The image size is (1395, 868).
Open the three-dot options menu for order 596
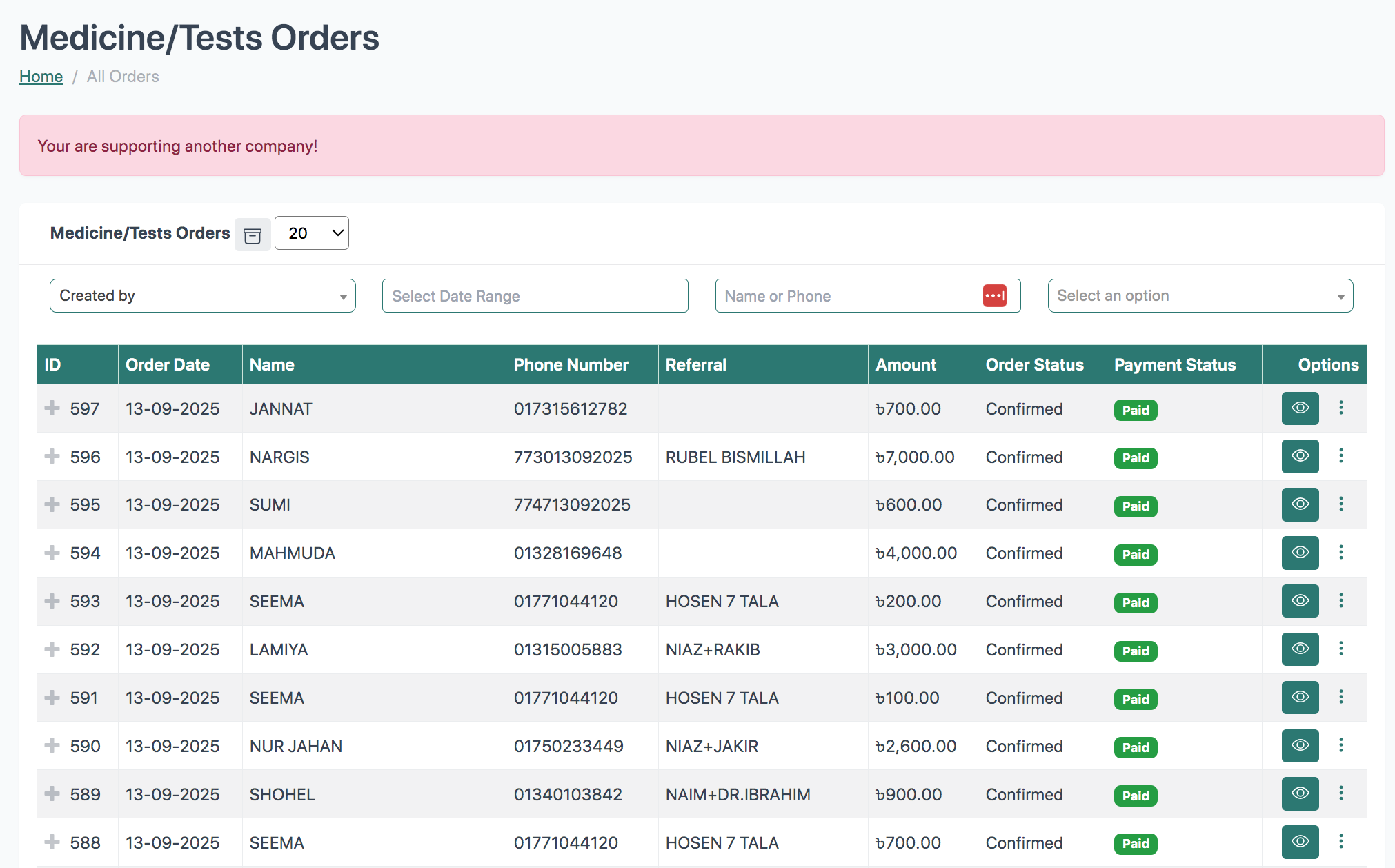point(1340,456)
